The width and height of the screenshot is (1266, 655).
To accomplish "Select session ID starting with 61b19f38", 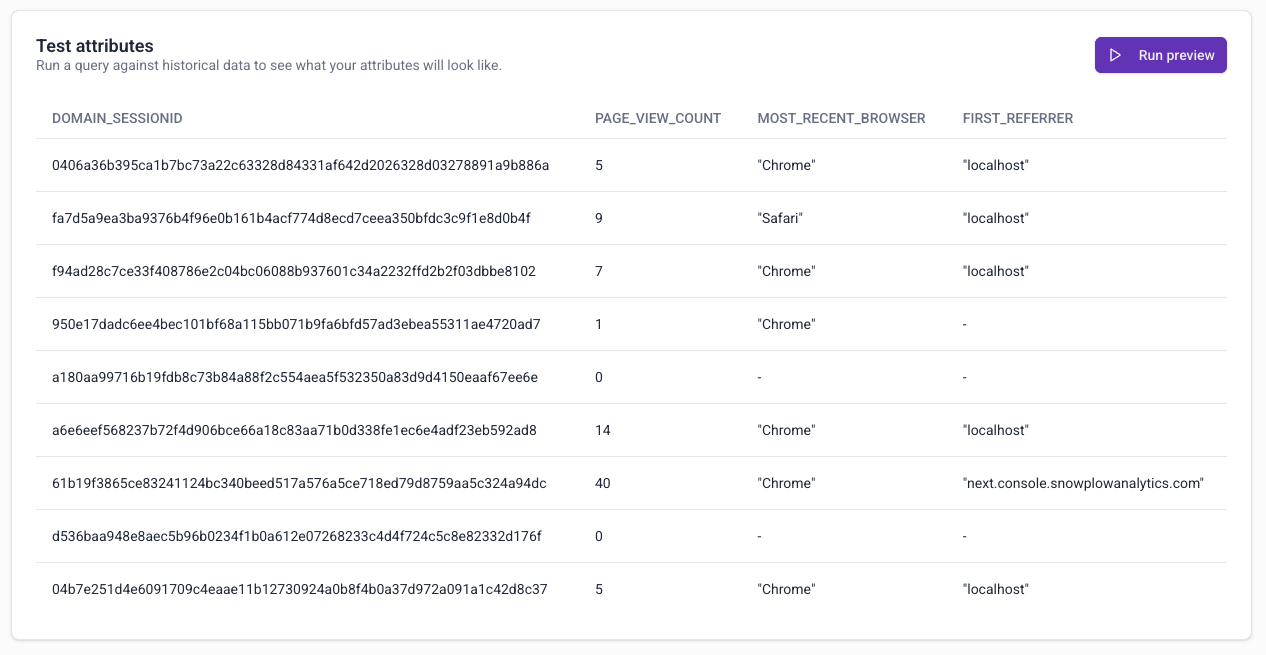I will [x=299, y=483].
